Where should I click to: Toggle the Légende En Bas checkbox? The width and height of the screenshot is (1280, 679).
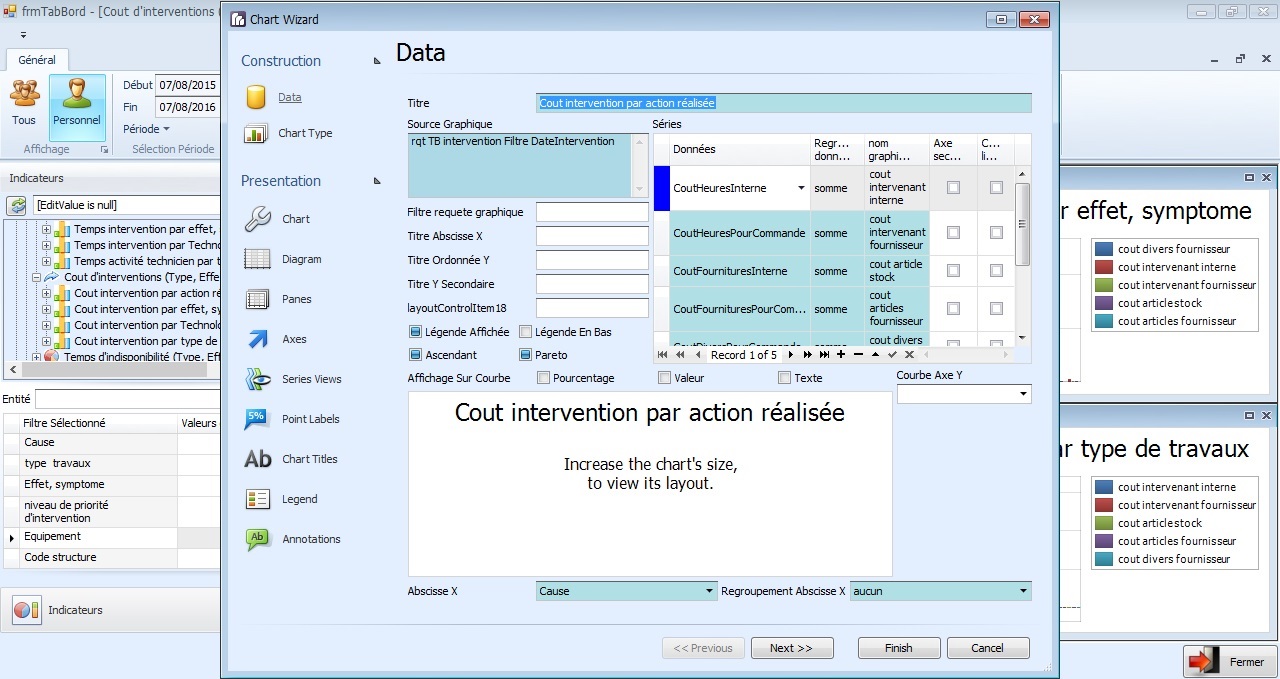click(x=526, y=332)
